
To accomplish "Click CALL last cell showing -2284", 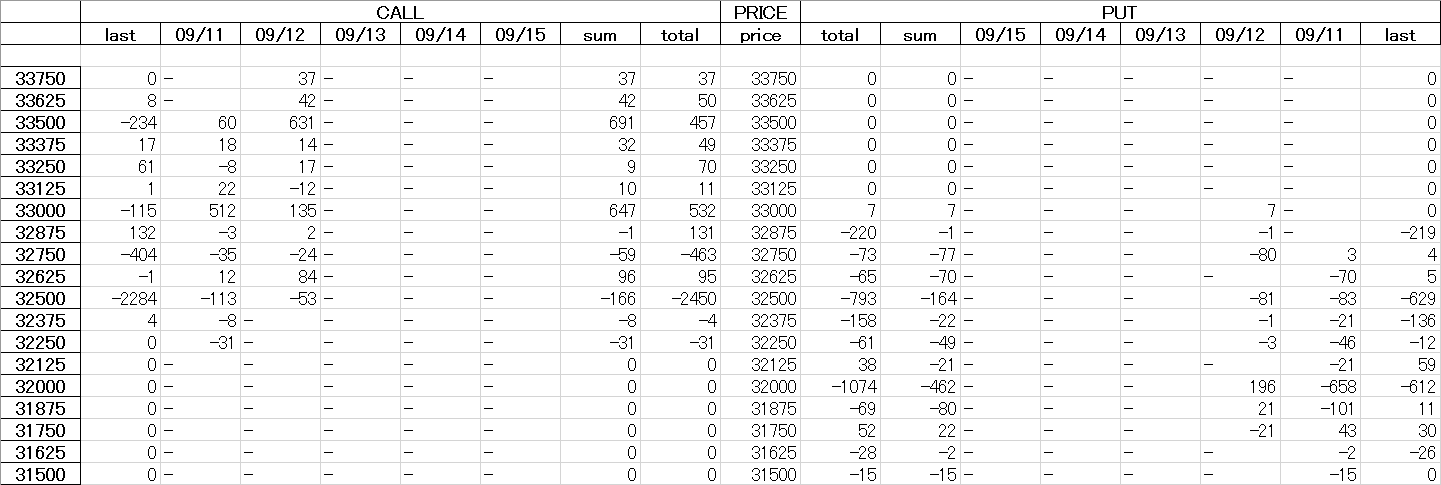I will click(x=120, y=298).
